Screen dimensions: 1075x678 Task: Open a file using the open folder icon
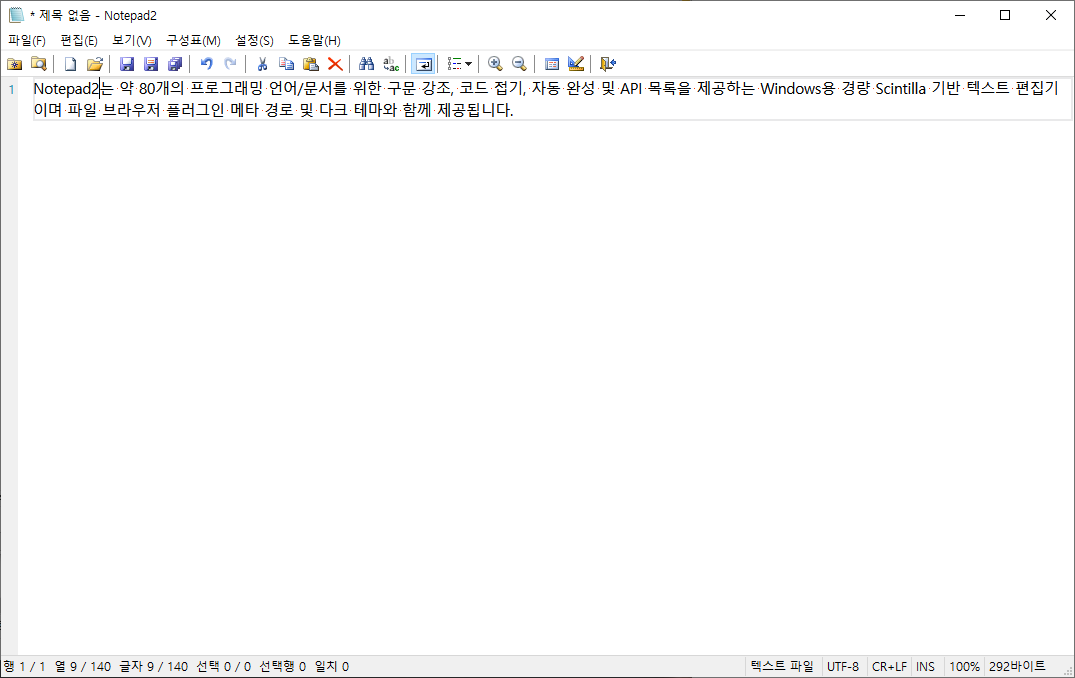pos(95,63)
